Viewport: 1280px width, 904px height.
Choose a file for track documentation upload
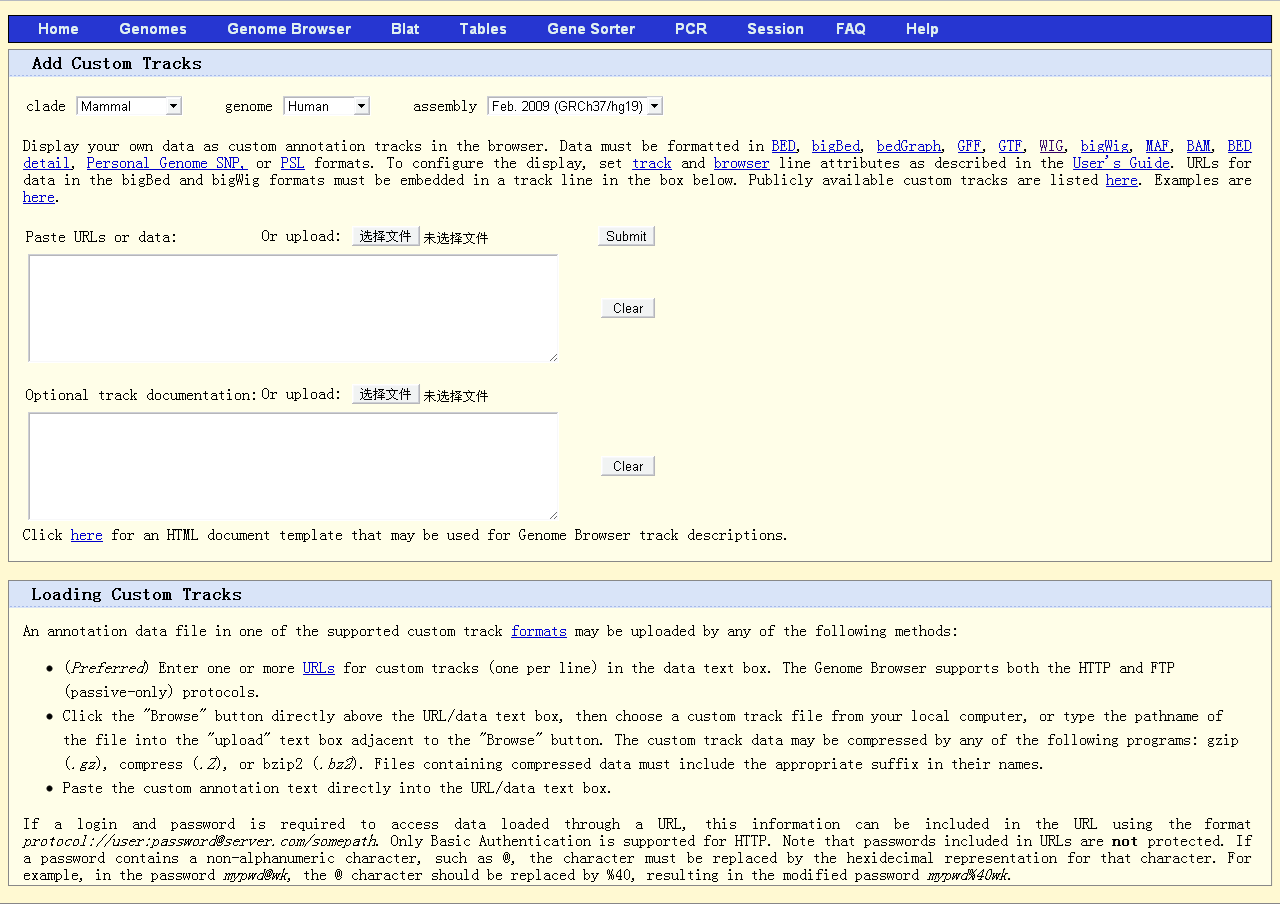pos(385,395)
